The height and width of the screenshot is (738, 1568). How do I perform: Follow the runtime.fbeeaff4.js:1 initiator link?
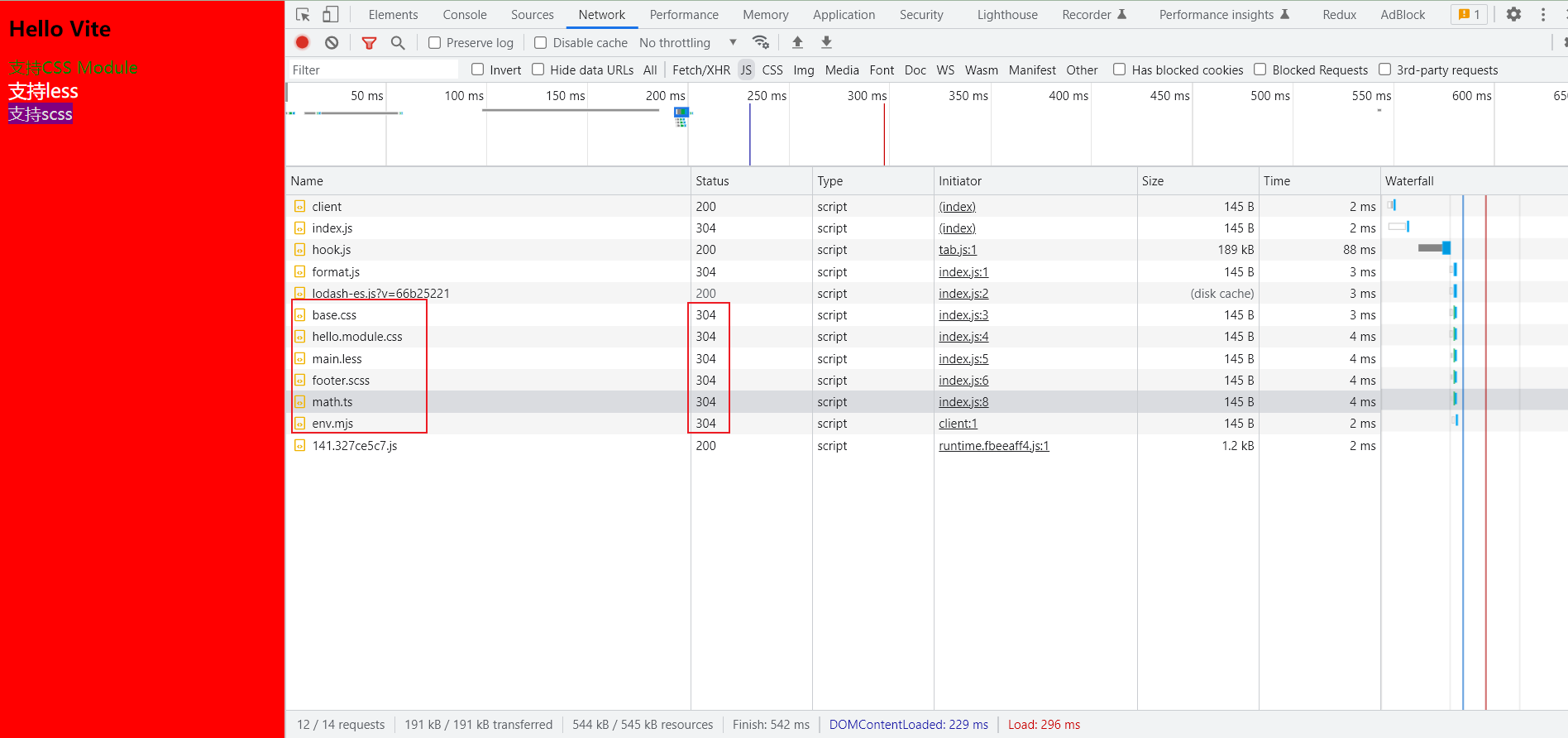click(994, 446)
